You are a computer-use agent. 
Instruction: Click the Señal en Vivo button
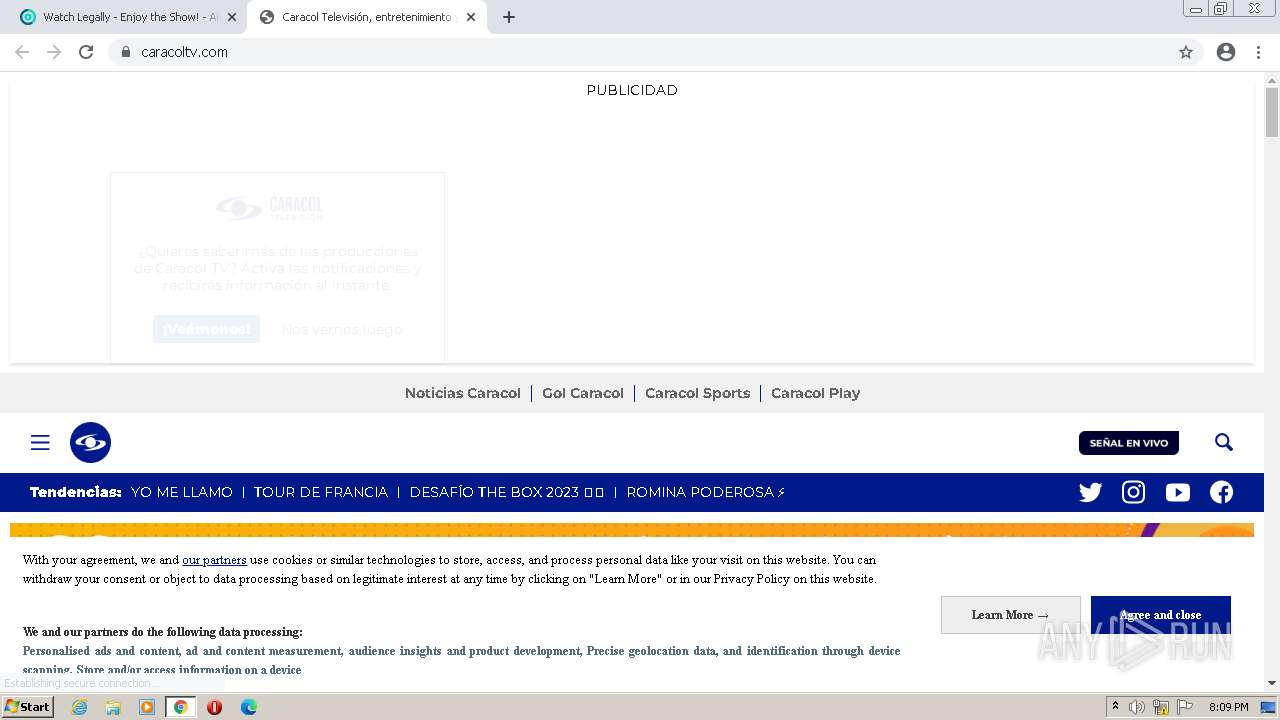[x=1129, y=443]
